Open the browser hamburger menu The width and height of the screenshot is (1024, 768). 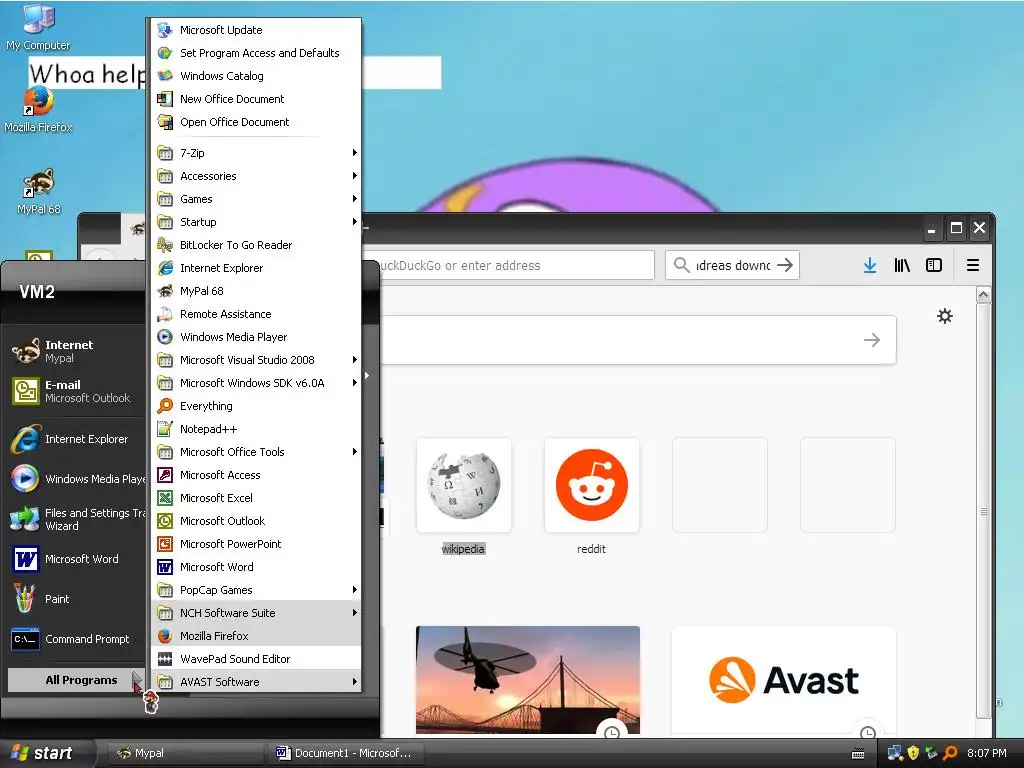pos(972,265)
